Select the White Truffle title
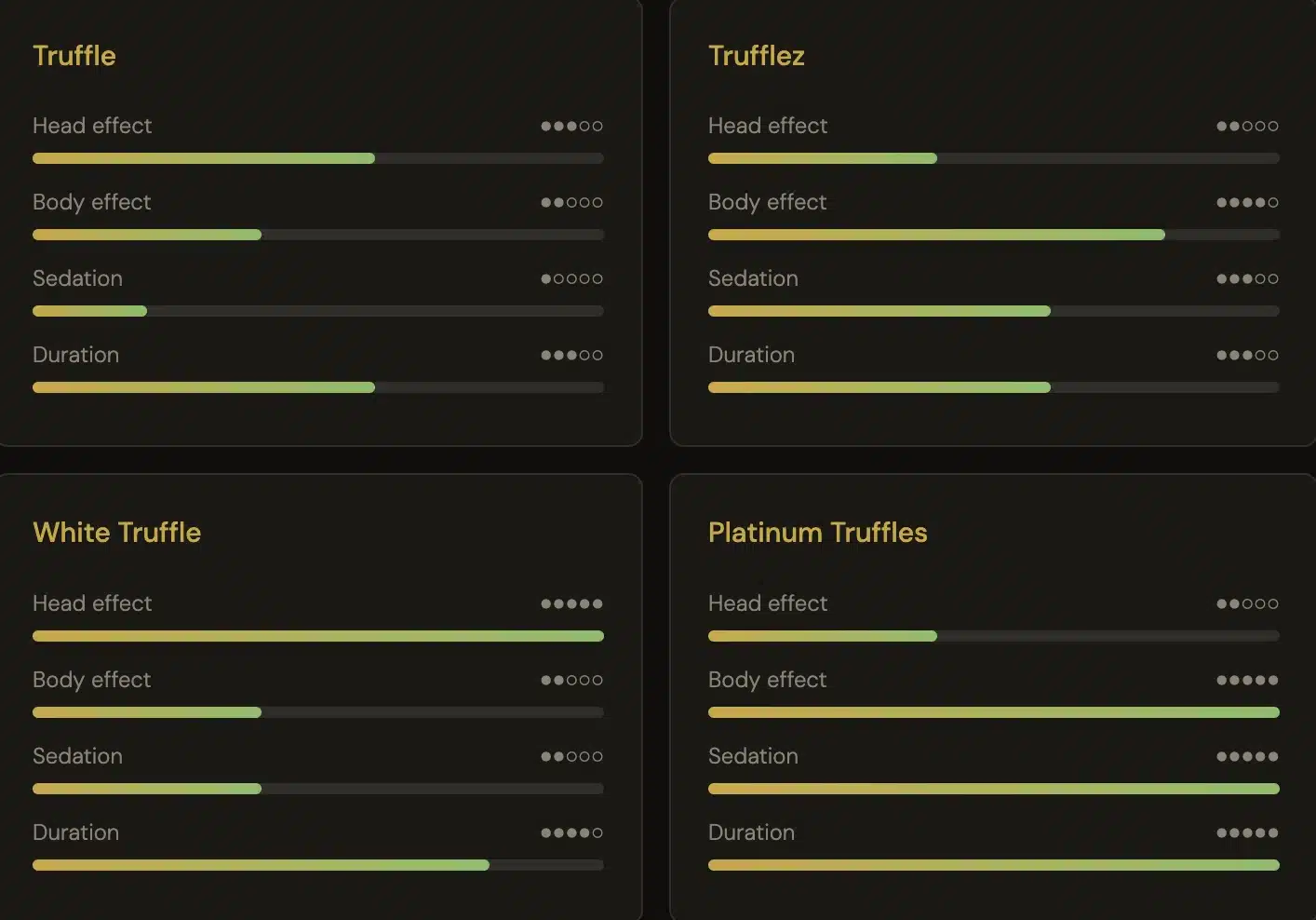 (117, 533)
